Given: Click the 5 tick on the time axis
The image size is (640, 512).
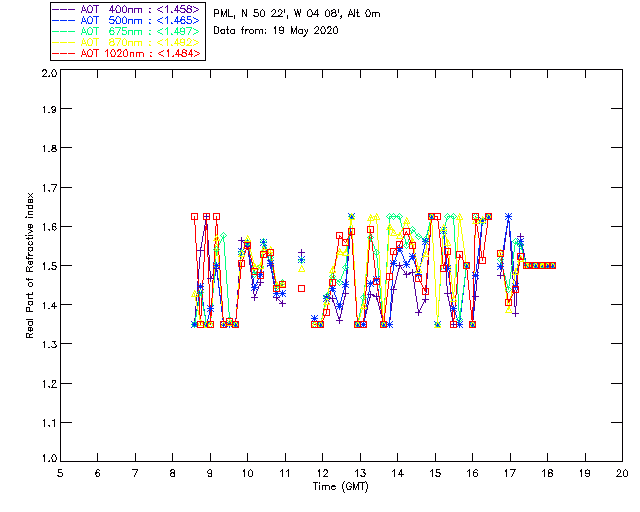Looking at the screenshot, I should pos(60,472).
